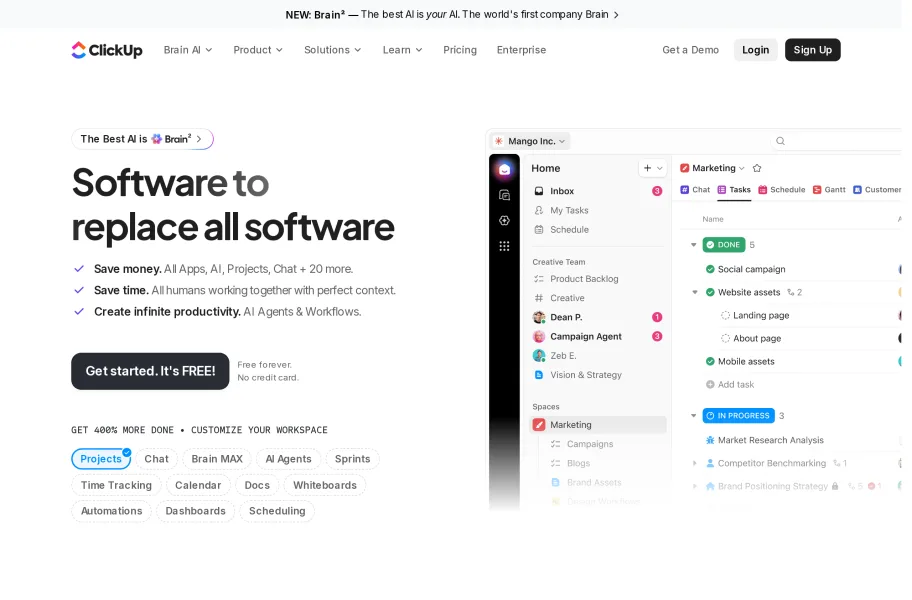This screenshot has width=912, height=600.
Task: Toggle the About page status circle
Action: (725, 338)
